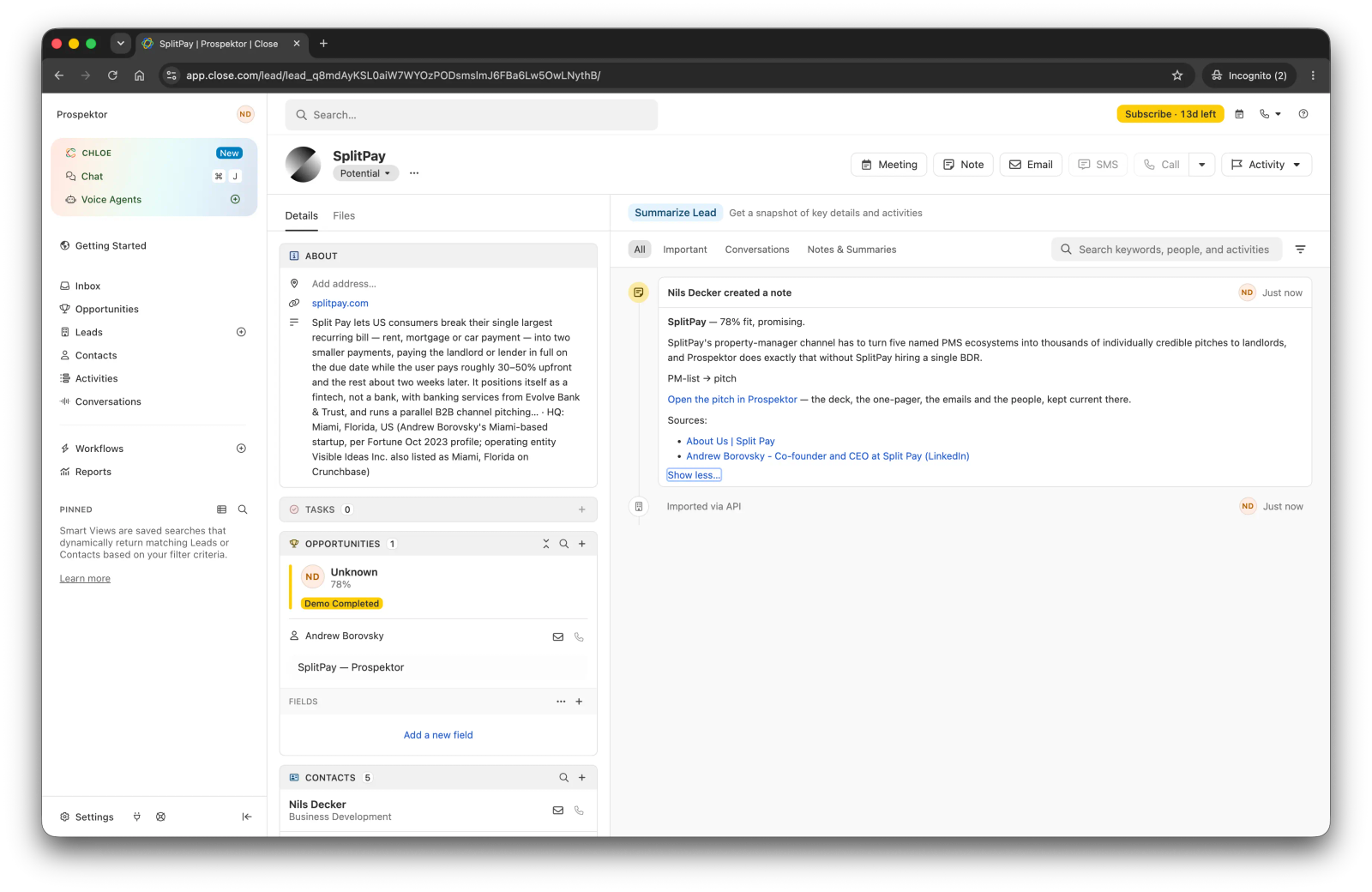Viewport: 1372px width, 892px height.
Task: Select the Conversations activity tab
Action: (x=757, y=250)
